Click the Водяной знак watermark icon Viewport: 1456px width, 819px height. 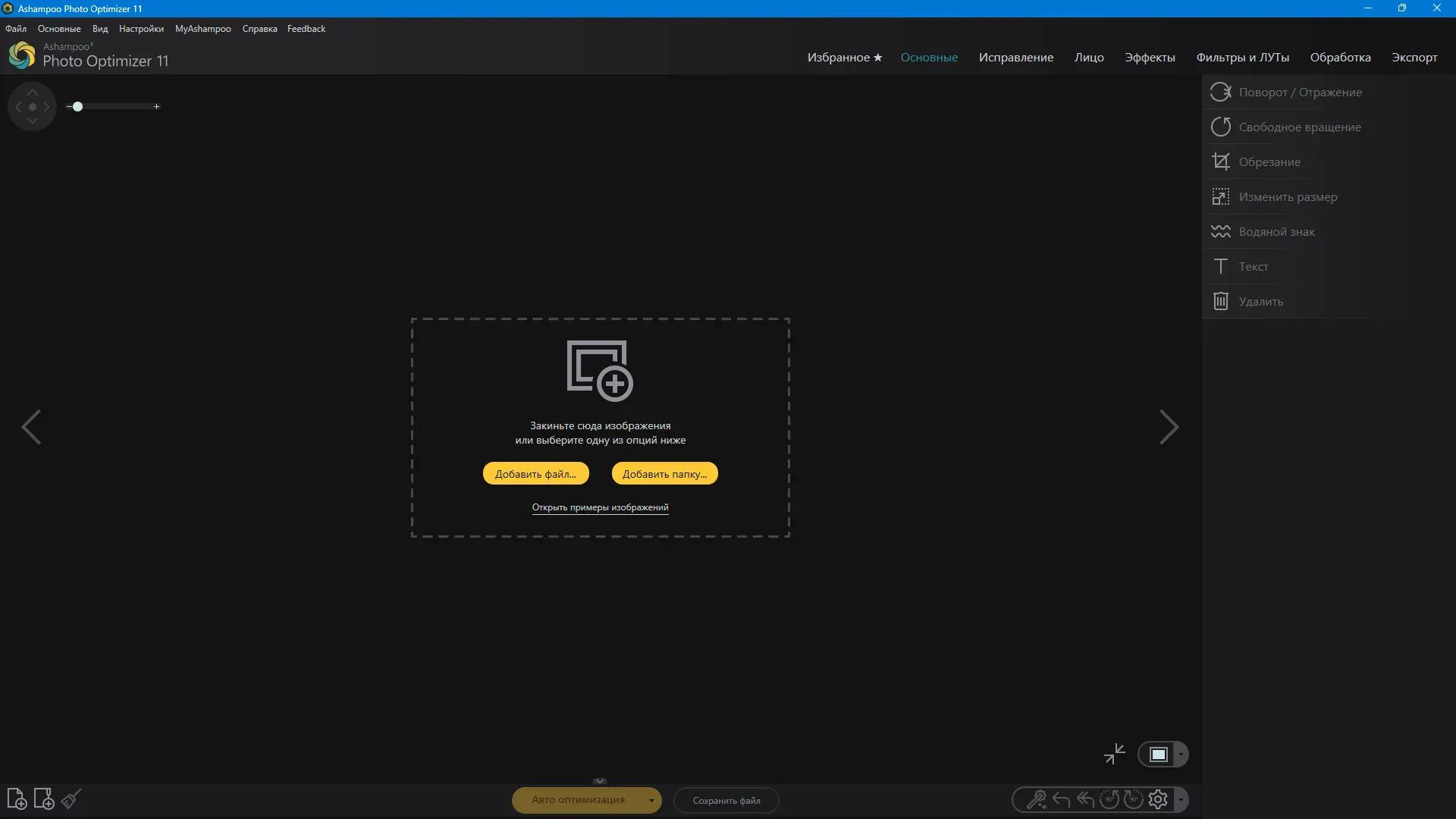click(1221, 231)
